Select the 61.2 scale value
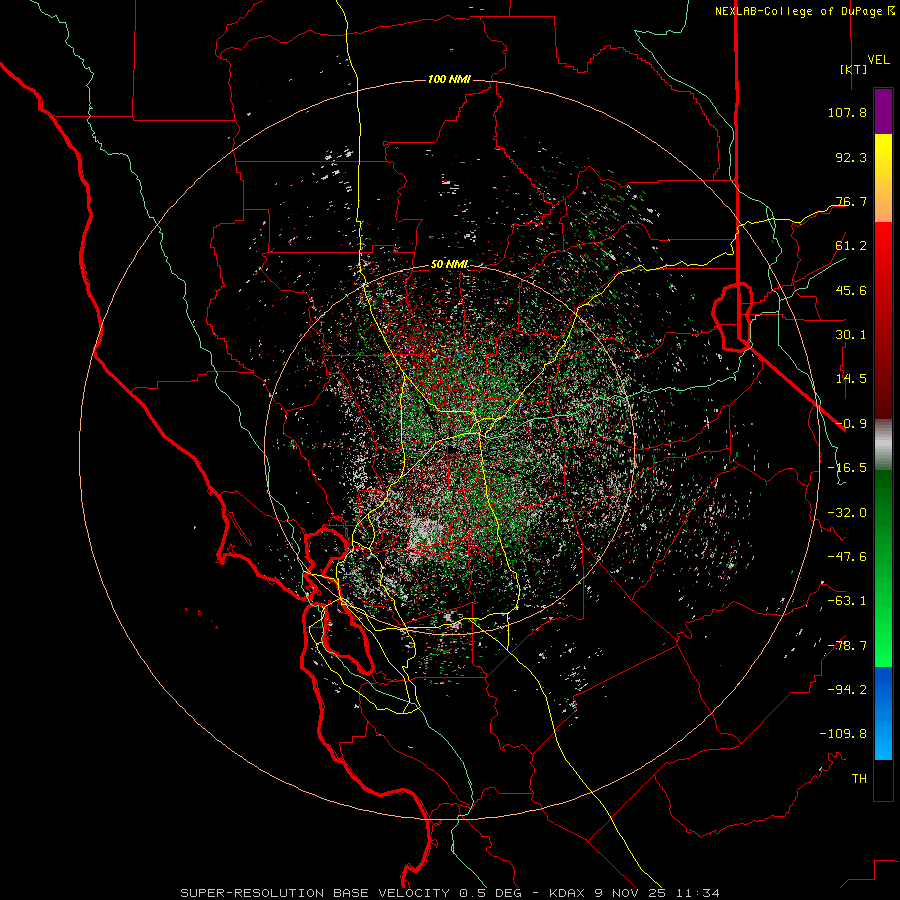This screenshot has height=900, width=900. click(851, 246)
